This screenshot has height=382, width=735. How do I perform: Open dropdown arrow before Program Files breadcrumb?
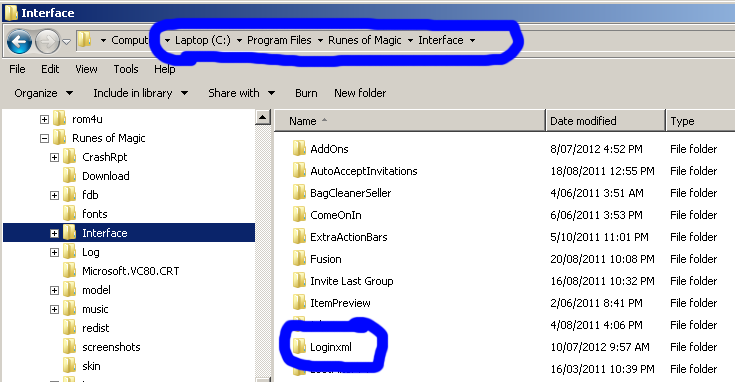(239, 41)
